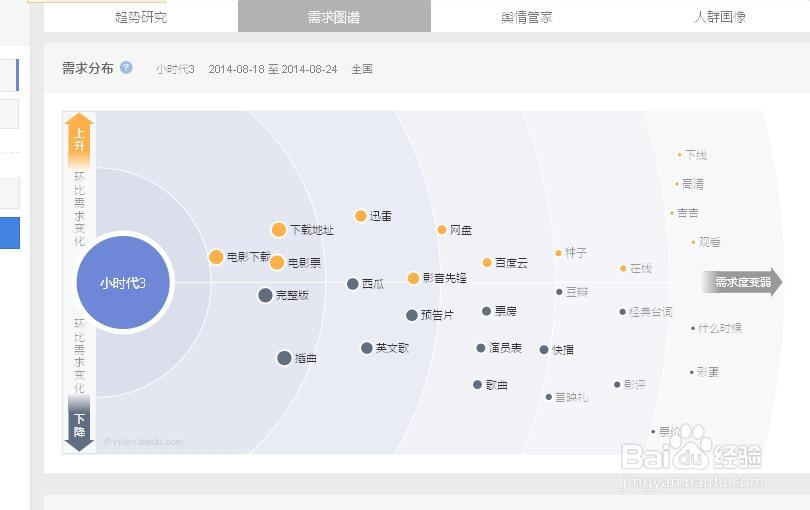Click the 影音先锋 node
Viewport: 810px width, 510px height.
click(x=413, y=279)
